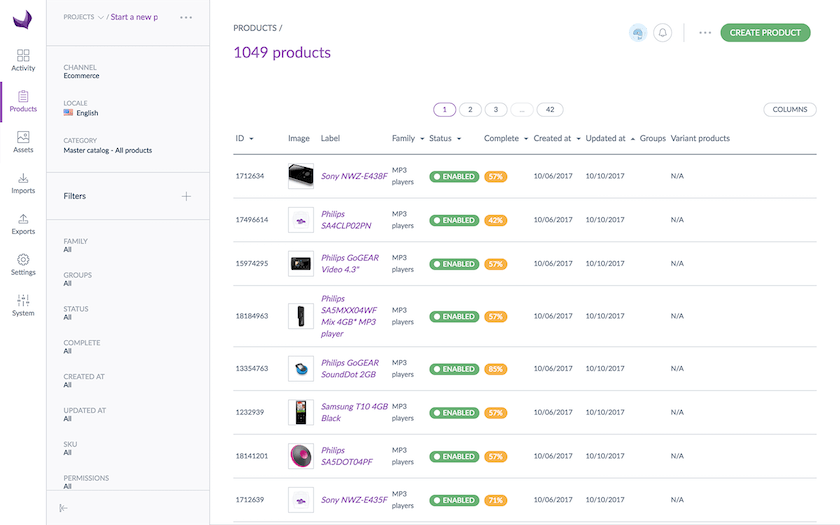Click the ellipsis pagination button
Image resolution: width=840 pixels, height=525 pixels.
pyautogui.click(x=522, y=110)
